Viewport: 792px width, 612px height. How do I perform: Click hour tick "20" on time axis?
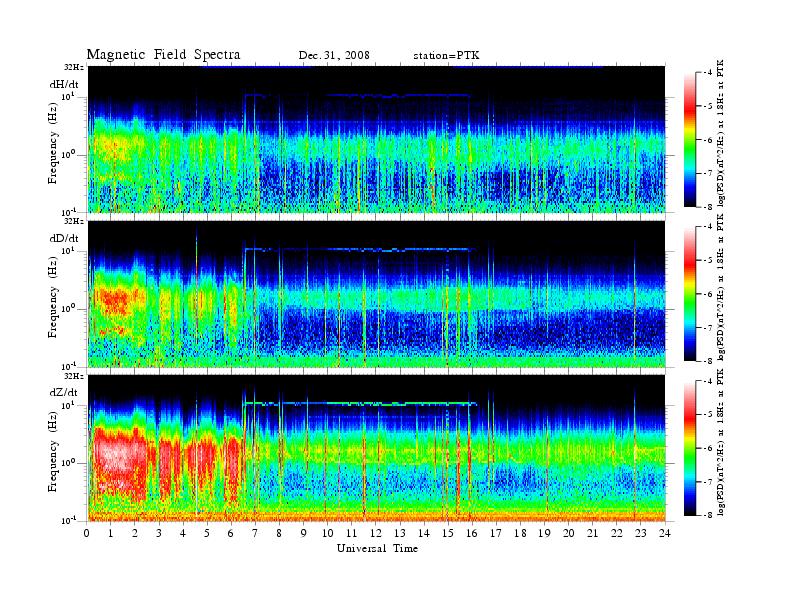(569, 534)
